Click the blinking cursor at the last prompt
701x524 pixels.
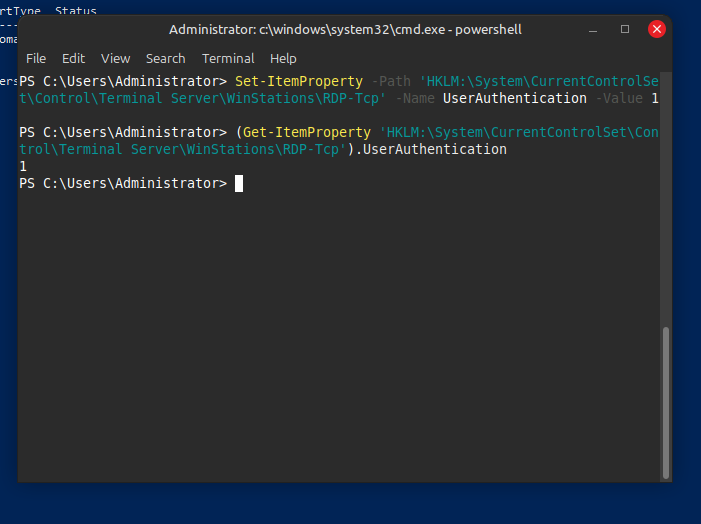pyautogui.click(x=239, y=183)
